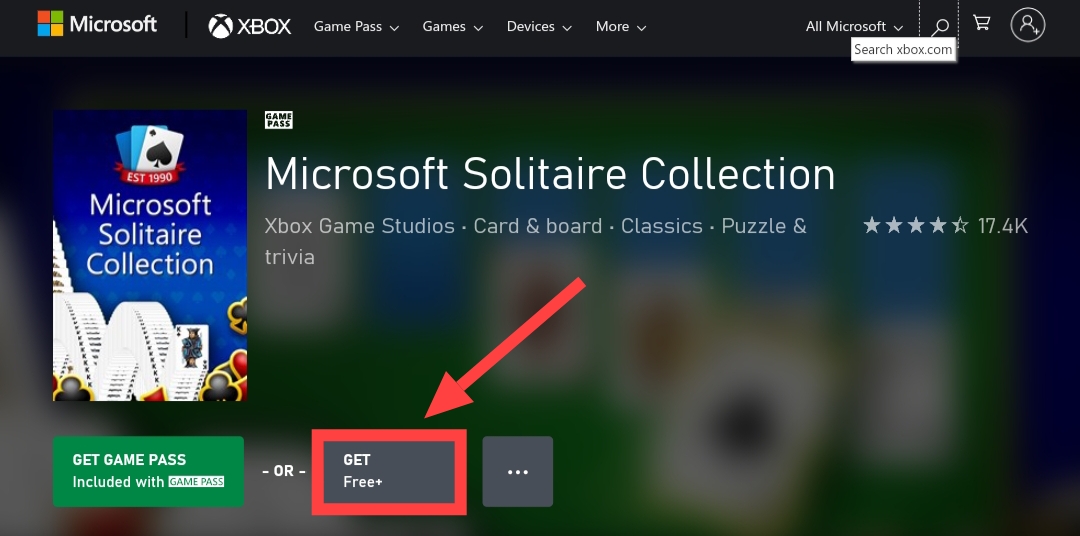Viewport: 1080px width, 536px height.
Task: Click the Microsoft logo
Action: [97, 25]
